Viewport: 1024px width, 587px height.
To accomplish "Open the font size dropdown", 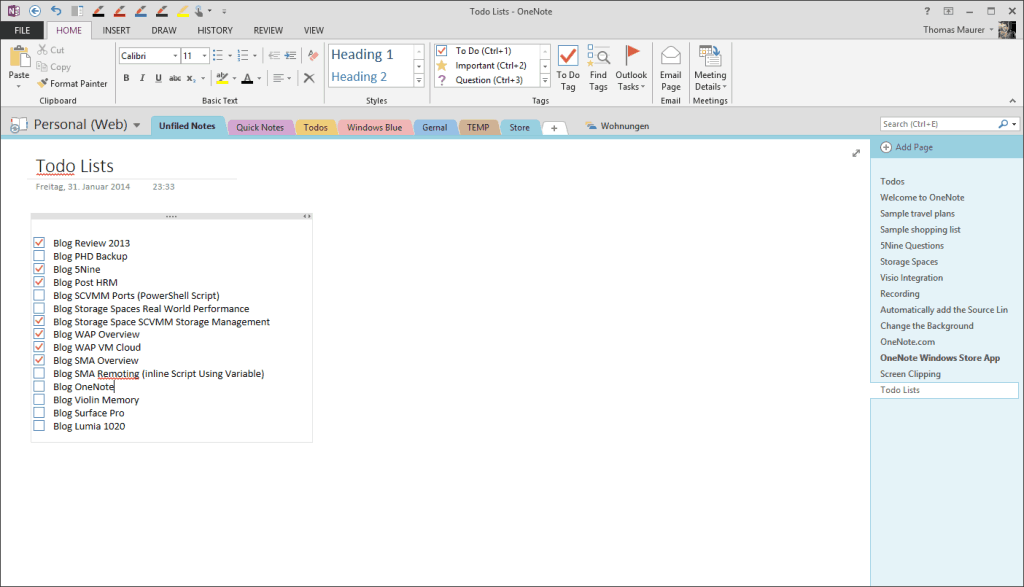I will 204,56.
